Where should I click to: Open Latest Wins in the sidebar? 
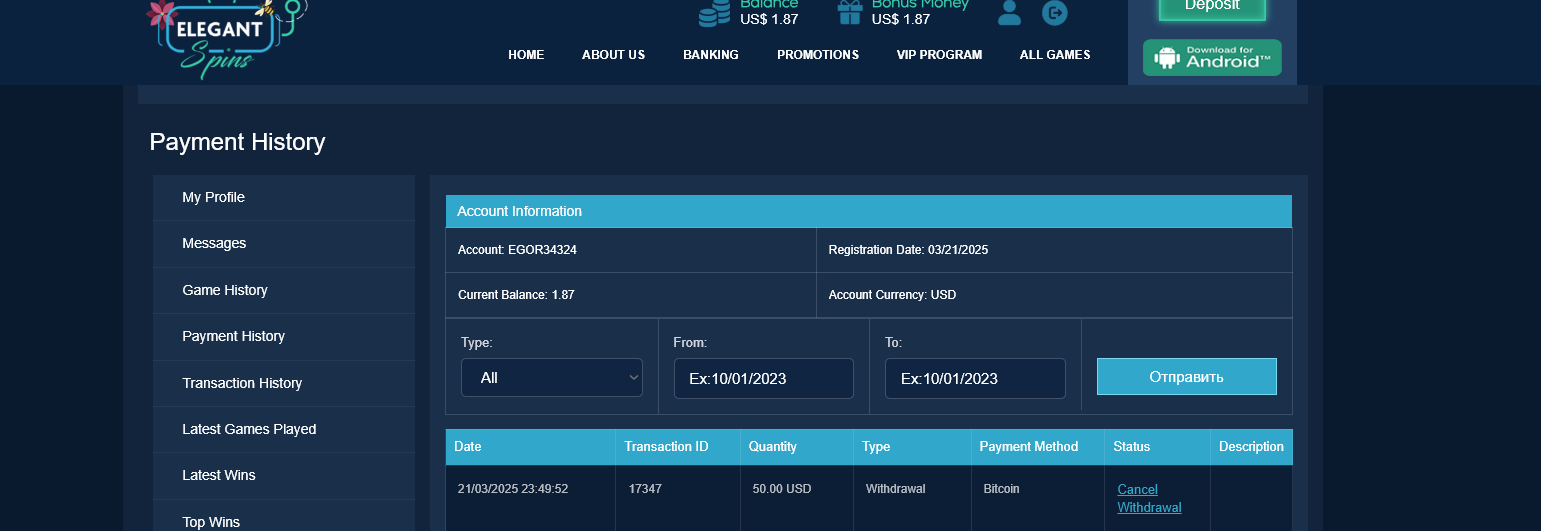pos(219,476)
